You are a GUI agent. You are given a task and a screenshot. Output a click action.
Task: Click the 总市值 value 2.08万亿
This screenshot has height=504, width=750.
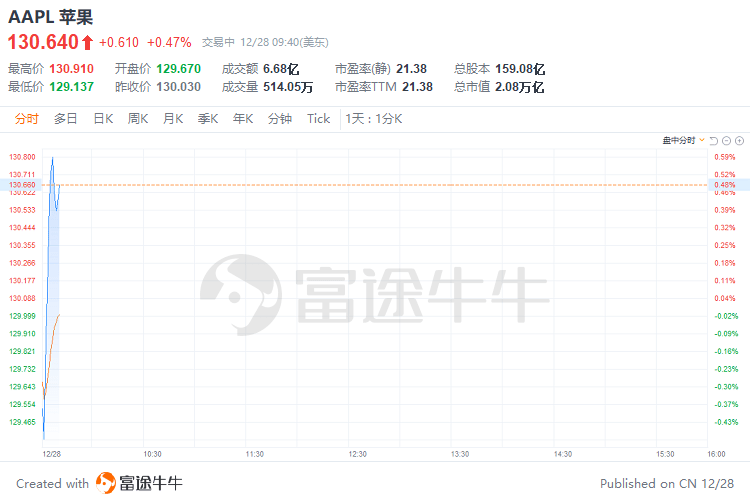(519, 87)
